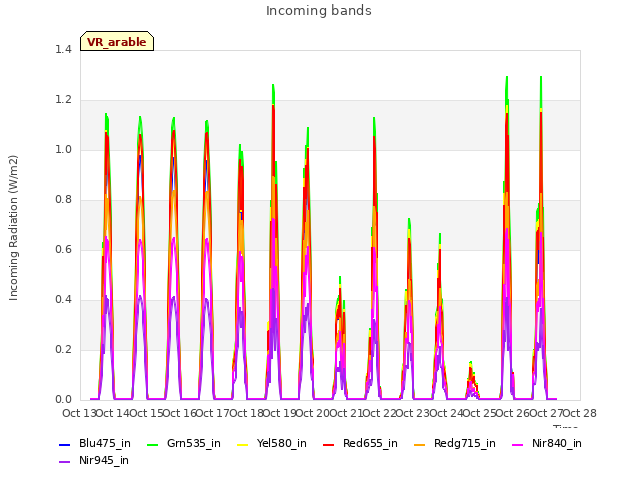Click the Incoming bands chart title
The image size is (640, 480).
point(319,11)
